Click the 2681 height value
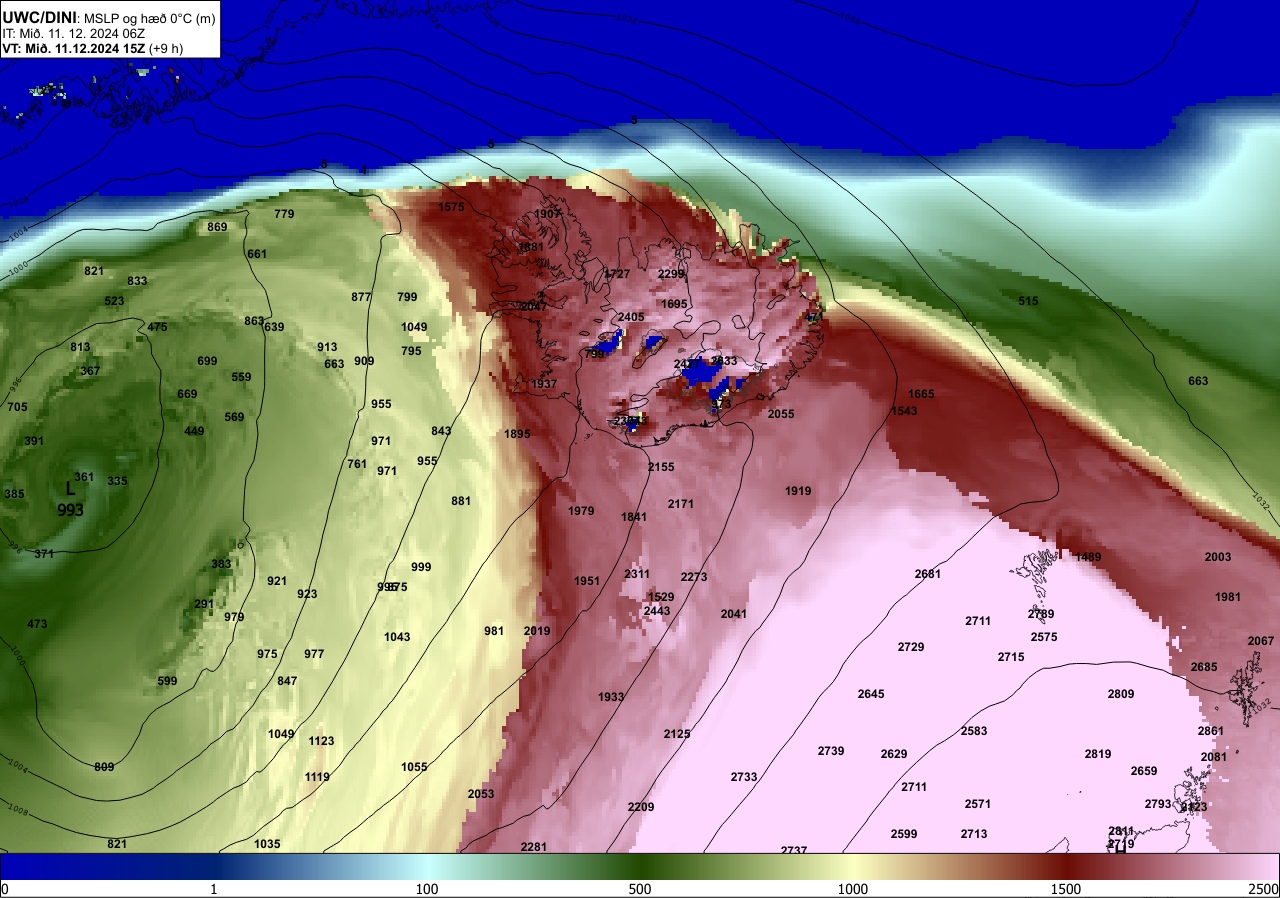Image resolution: width=1280 pixels, height=898 pixels. click(x=928, y=574)
